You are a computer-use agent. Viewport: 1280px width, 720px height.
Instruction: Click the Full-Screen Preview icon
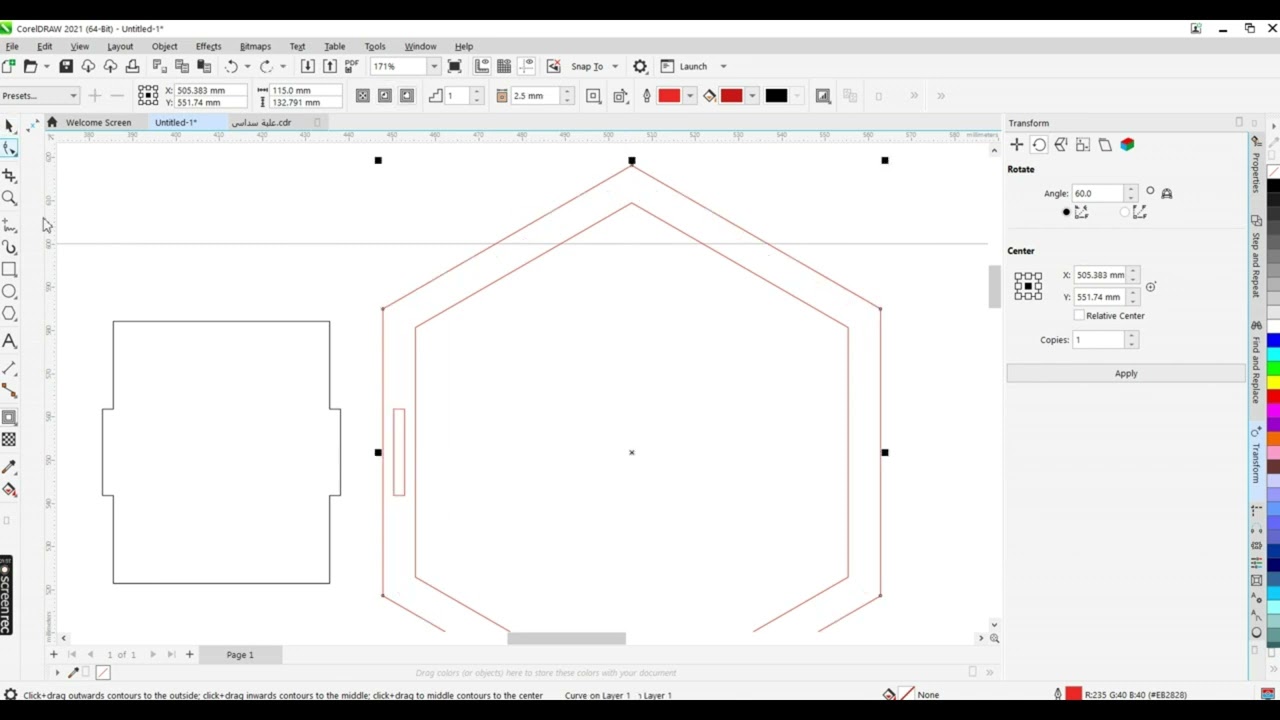pyautogui.click(x=454, y=66)
